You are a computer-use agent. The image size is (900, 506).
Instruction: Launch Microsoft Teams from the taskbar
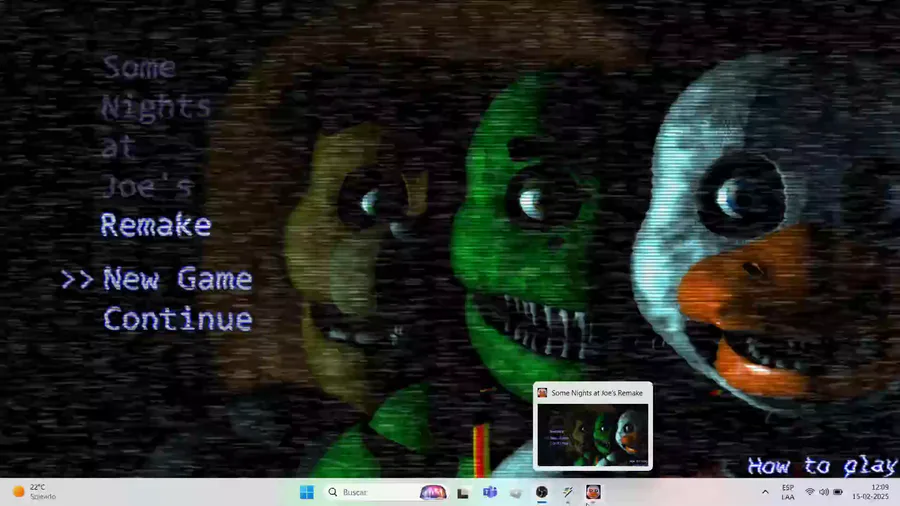(x=490, y=492)
